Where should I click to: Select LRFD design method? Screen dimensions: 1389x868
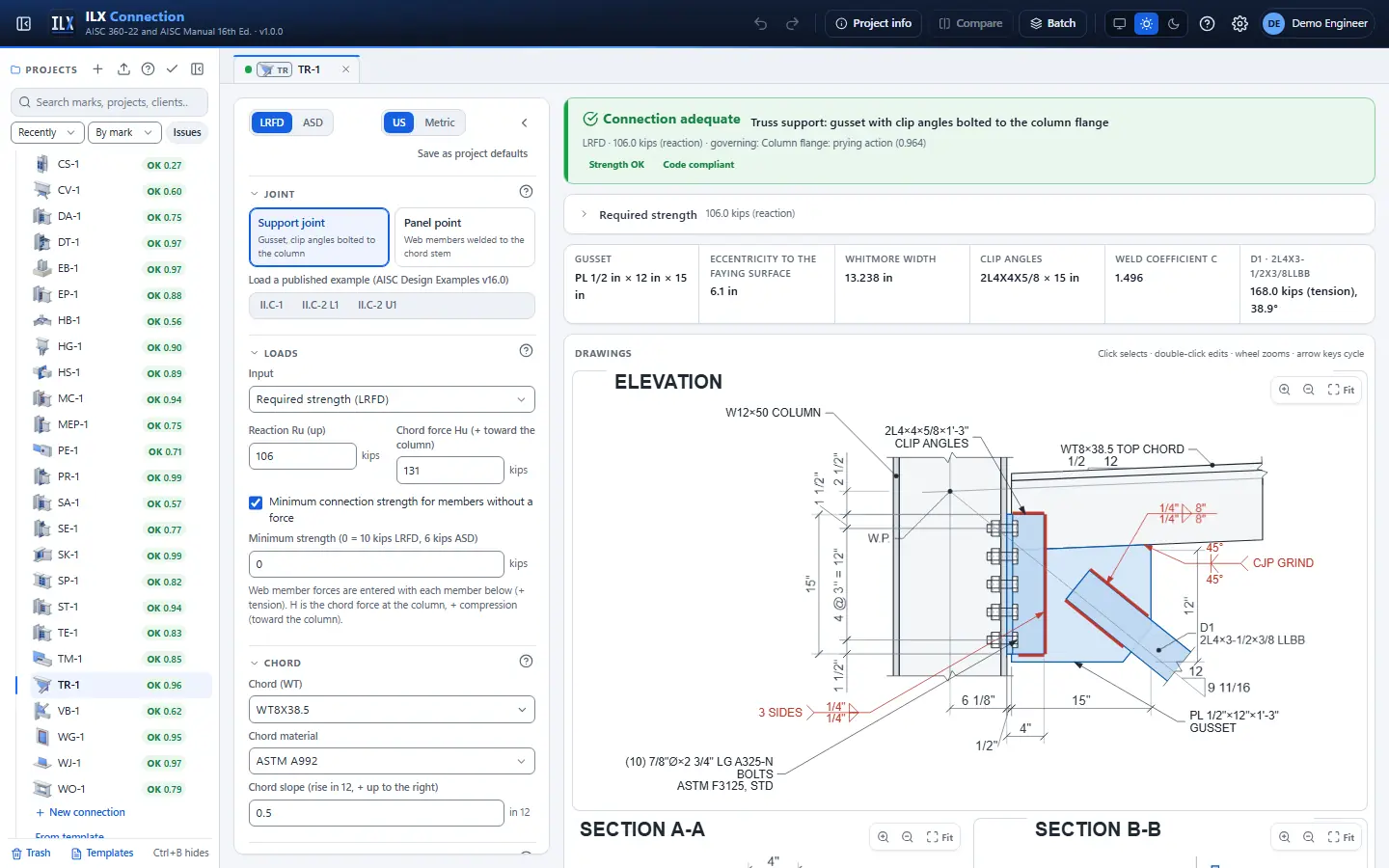272,122
